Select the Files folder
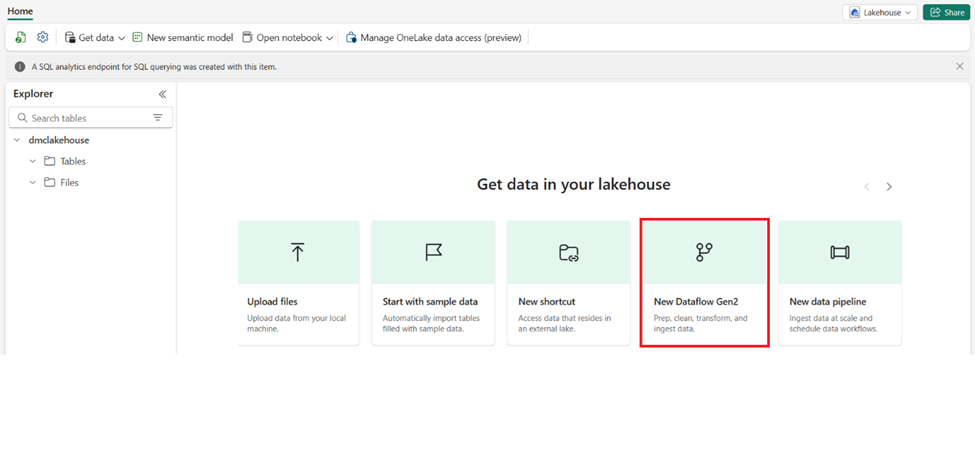 point(70,182)
